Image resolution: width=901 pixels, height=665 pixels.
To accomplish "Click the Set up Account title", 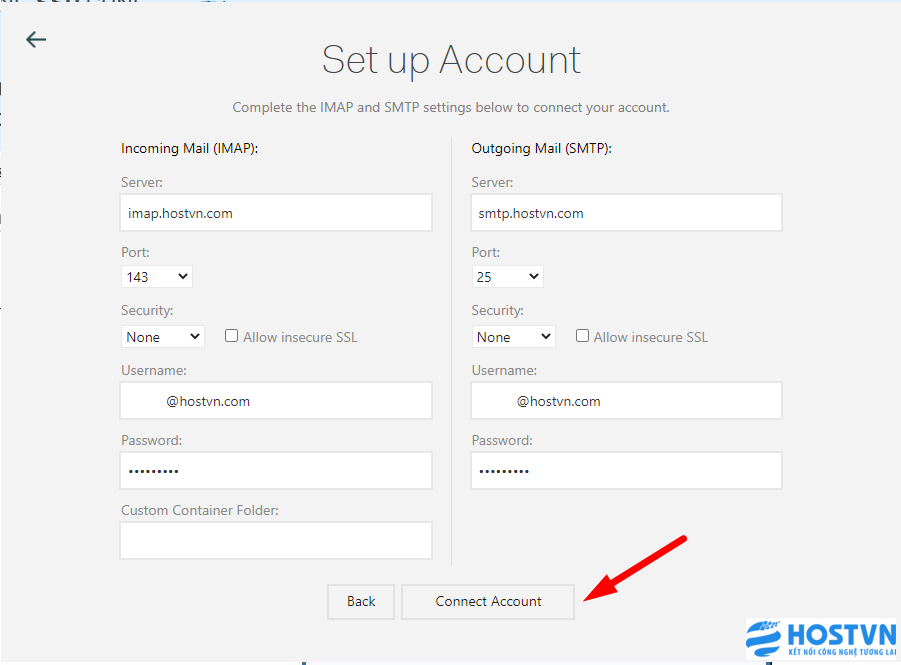I will (x=451, y=60).
